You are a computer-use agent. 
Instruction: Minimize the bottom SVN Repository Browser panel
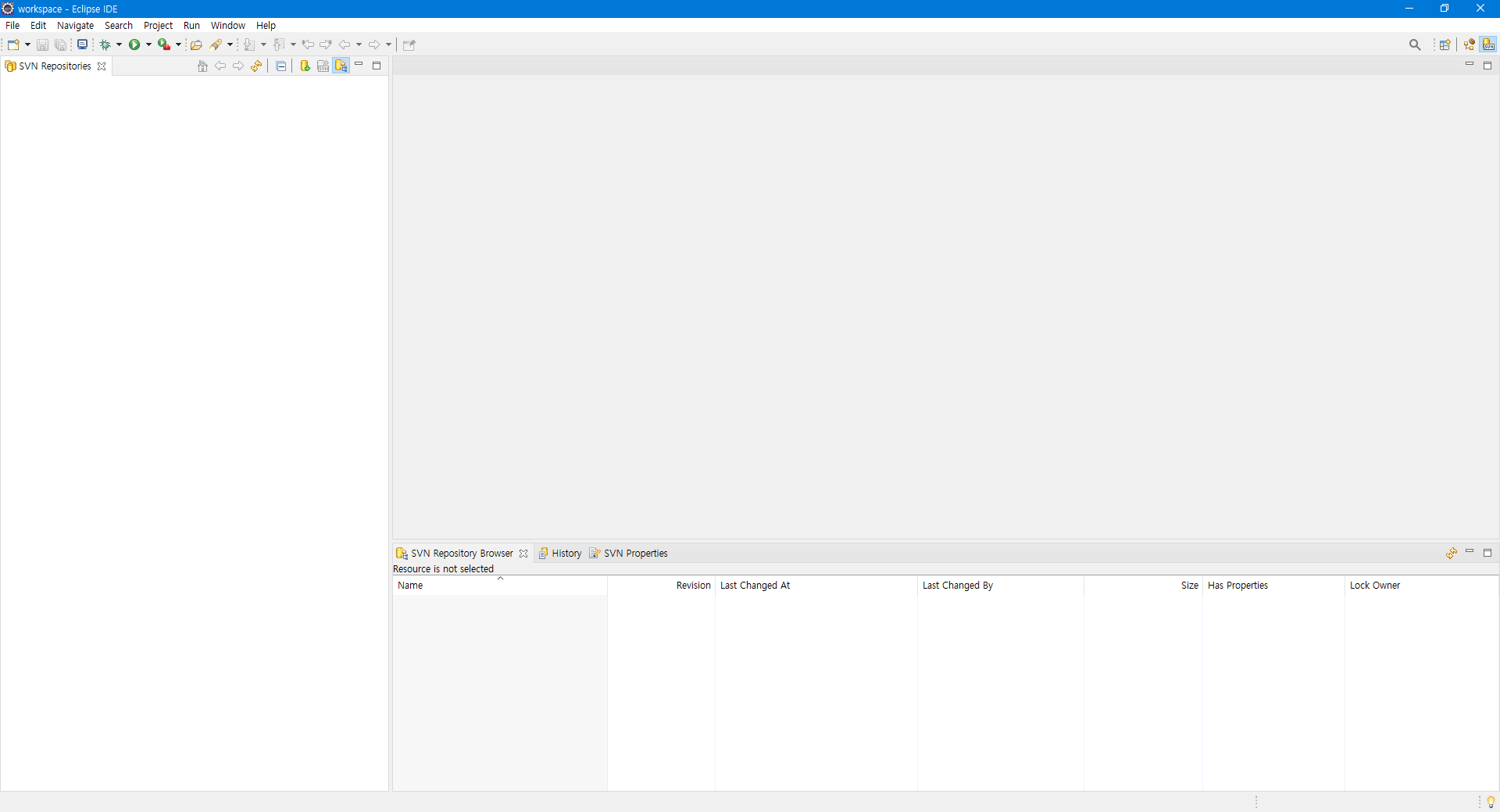point(1470,551)
